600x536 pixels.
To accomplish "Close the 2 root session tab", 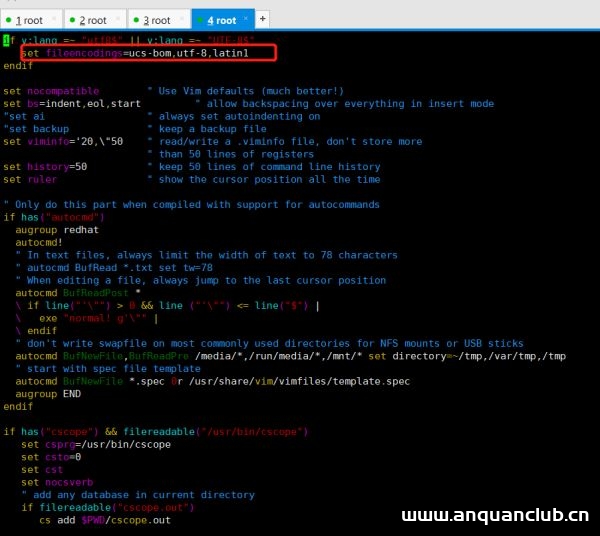I will 117,20.
